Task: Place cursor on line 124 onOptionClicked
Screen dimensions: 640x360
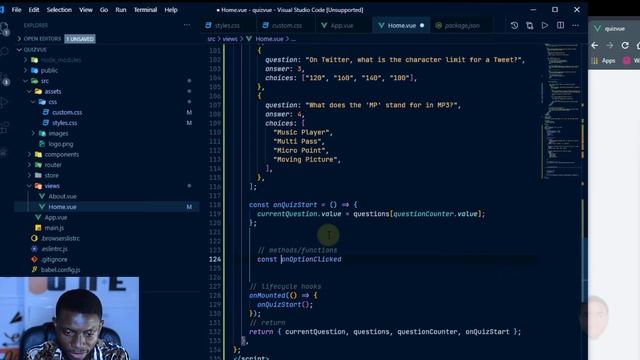Action: tap(311, 259)
